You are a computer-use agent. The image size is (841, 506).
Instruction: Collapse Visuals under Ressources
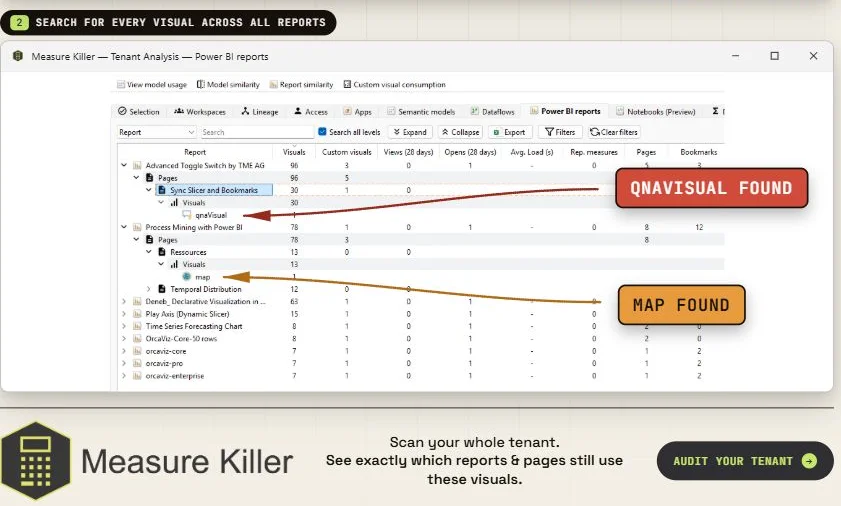point(161,264)
